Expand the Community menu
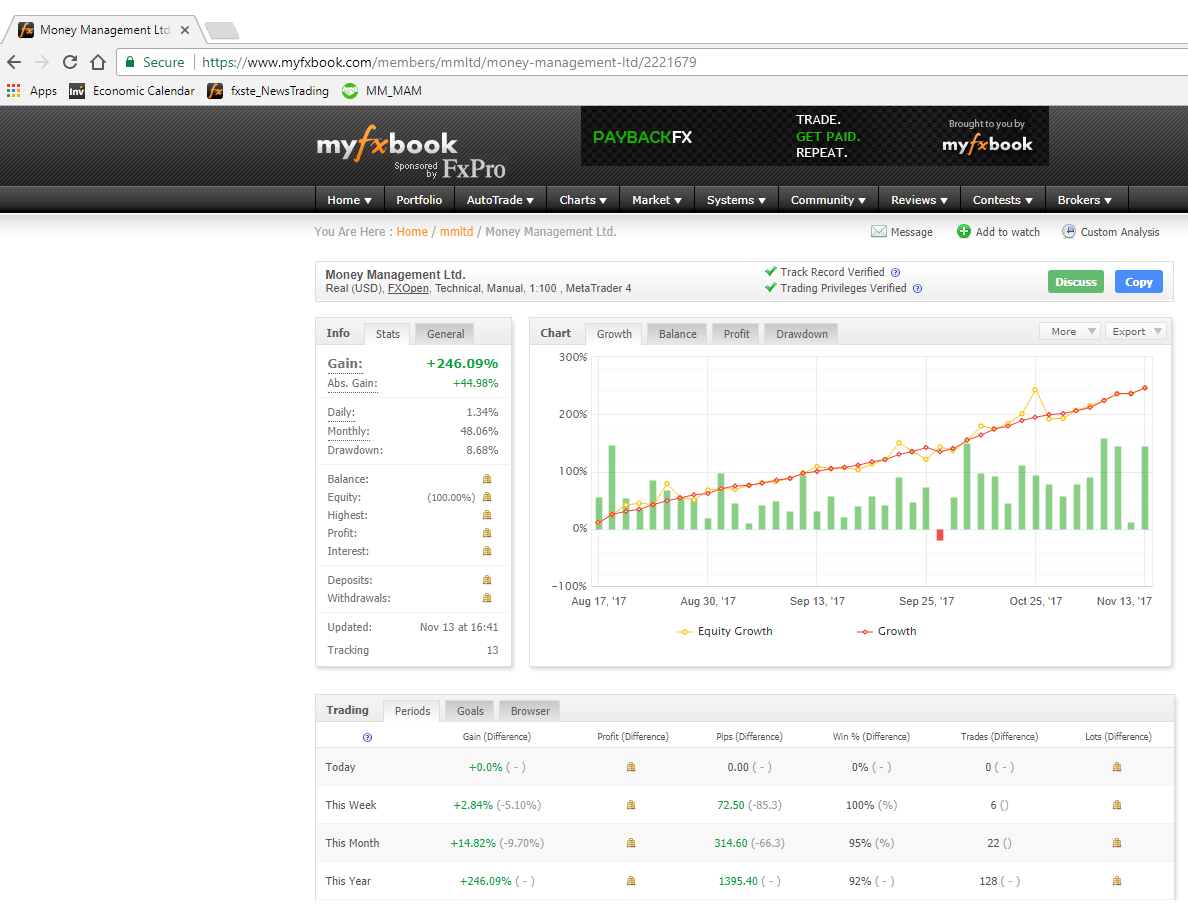Screen dimensions: 1188x904 828,200
